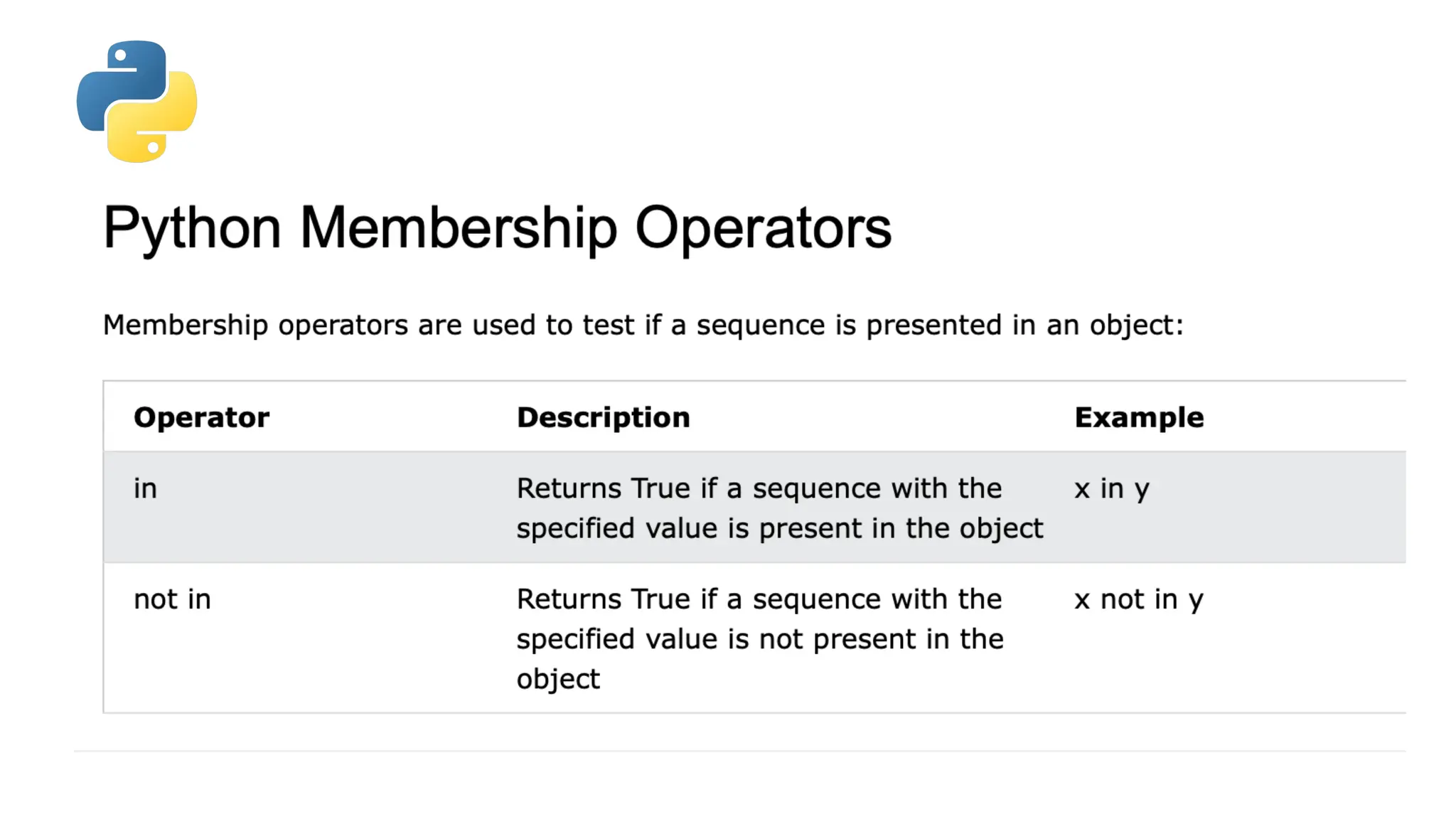Click the 'in' operator description text

tap(779, 508)
